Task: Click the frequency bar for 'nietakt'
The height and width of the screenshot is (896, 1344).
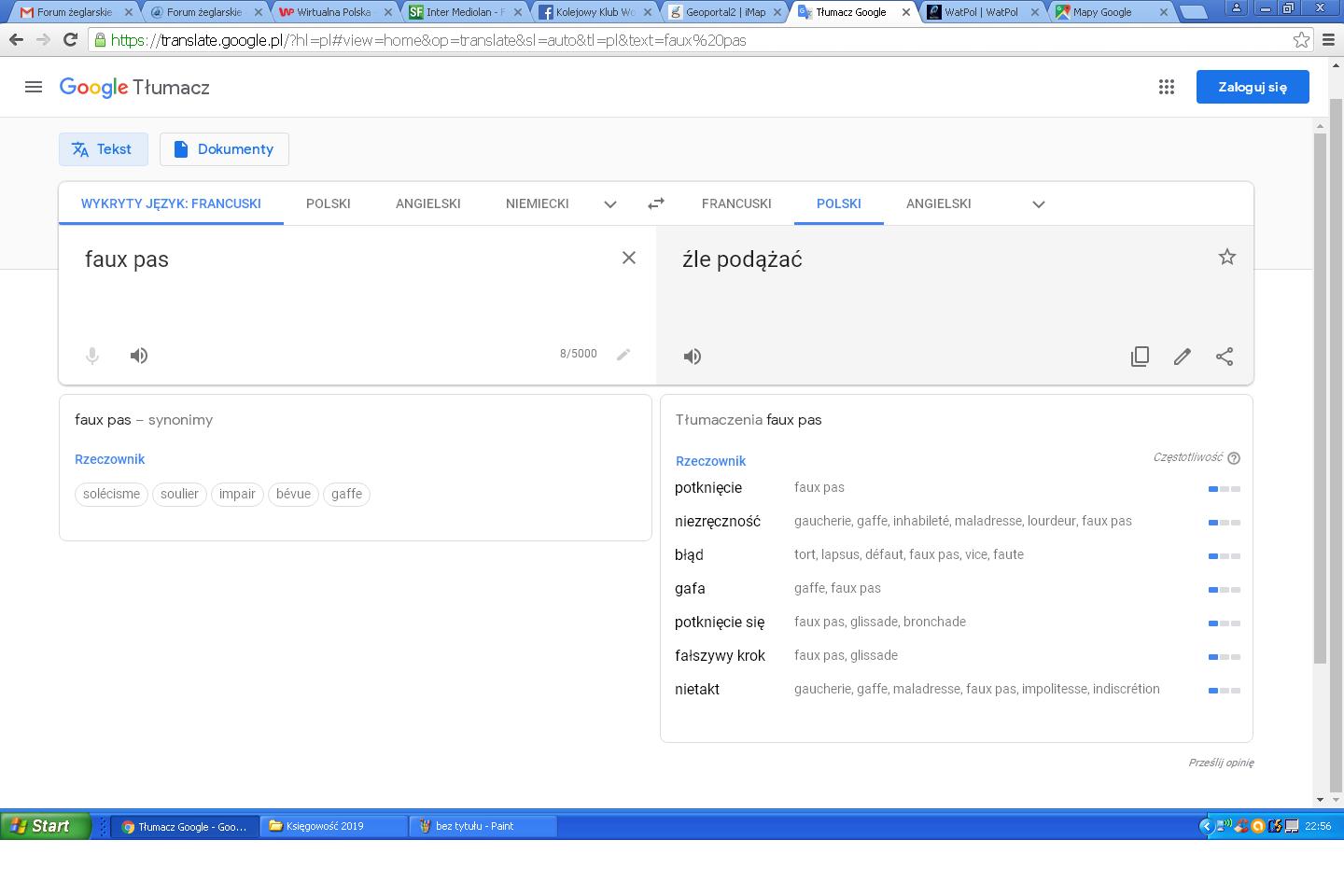Action: coord(1225,691)
